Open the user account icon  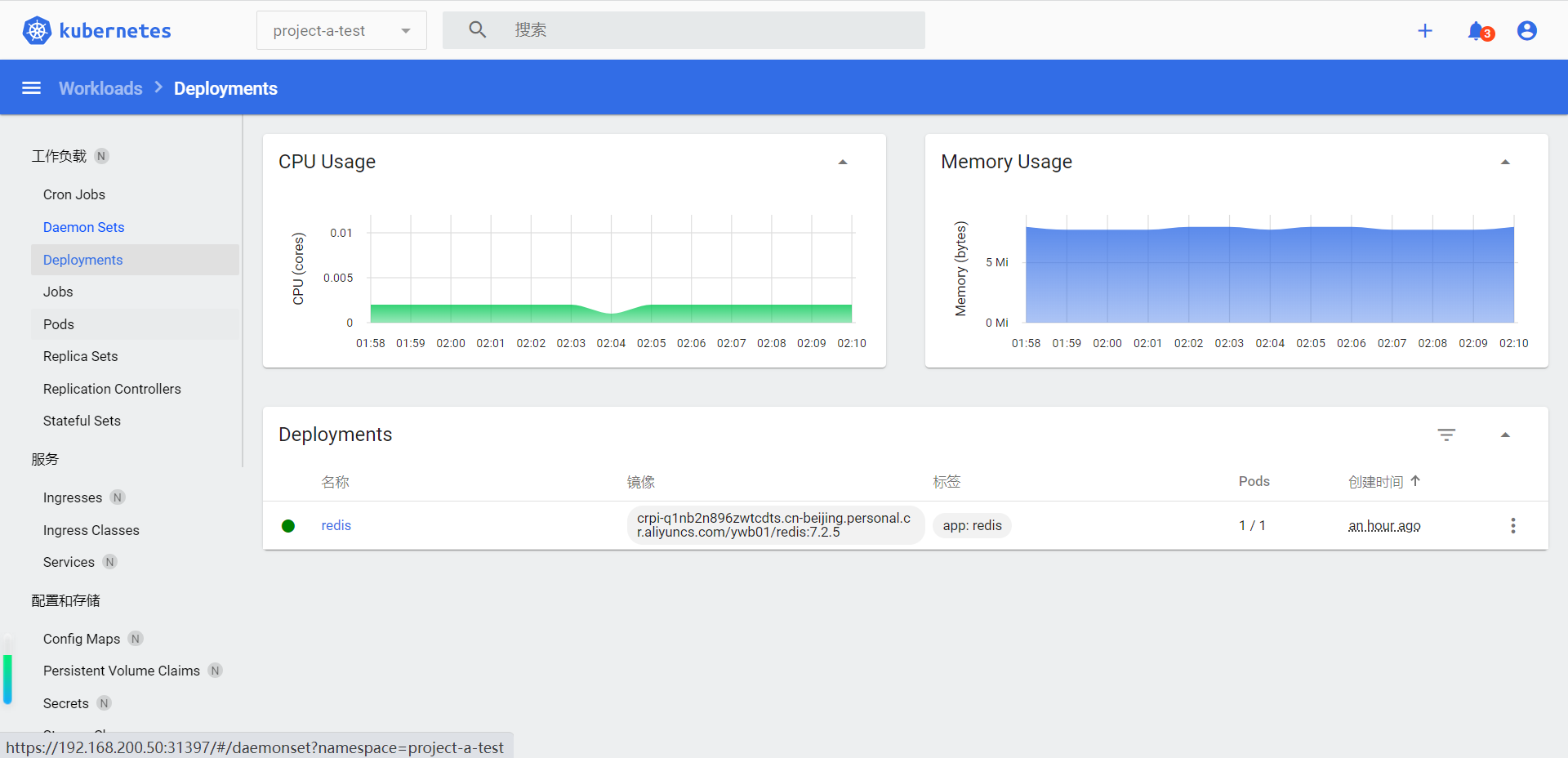click(x=1526, y=31)
